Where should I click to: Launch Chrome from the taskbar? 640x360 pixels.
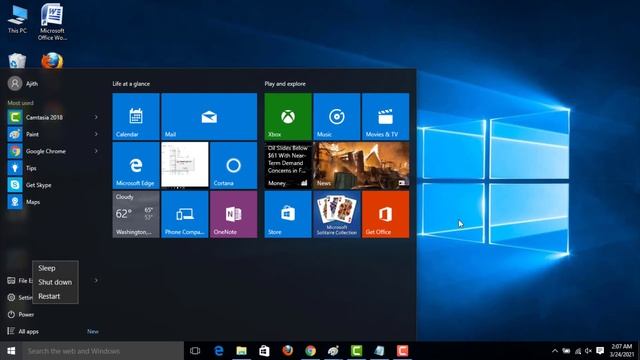[311, 351]
